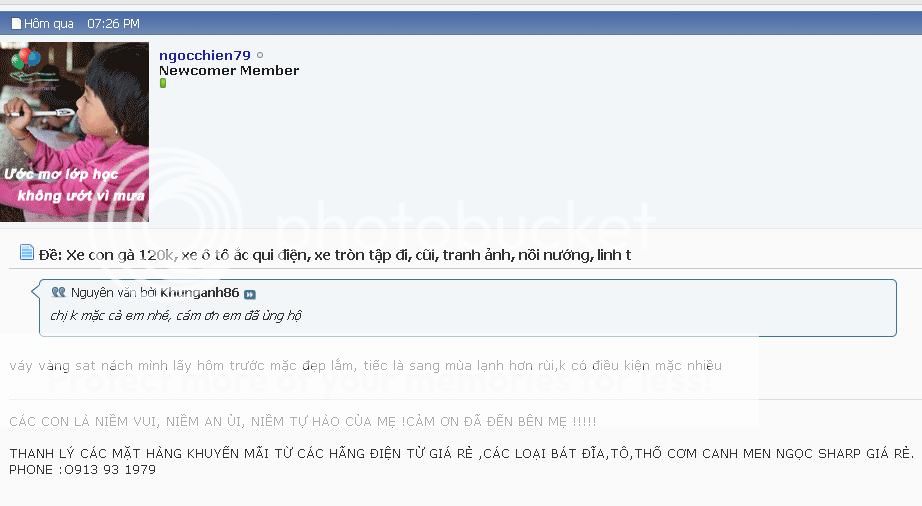Image resolution: width=922 pixels, height=506 pixels.
Task: Click the offline status indicator next to ngocchien79
Action: click(260, 55)
